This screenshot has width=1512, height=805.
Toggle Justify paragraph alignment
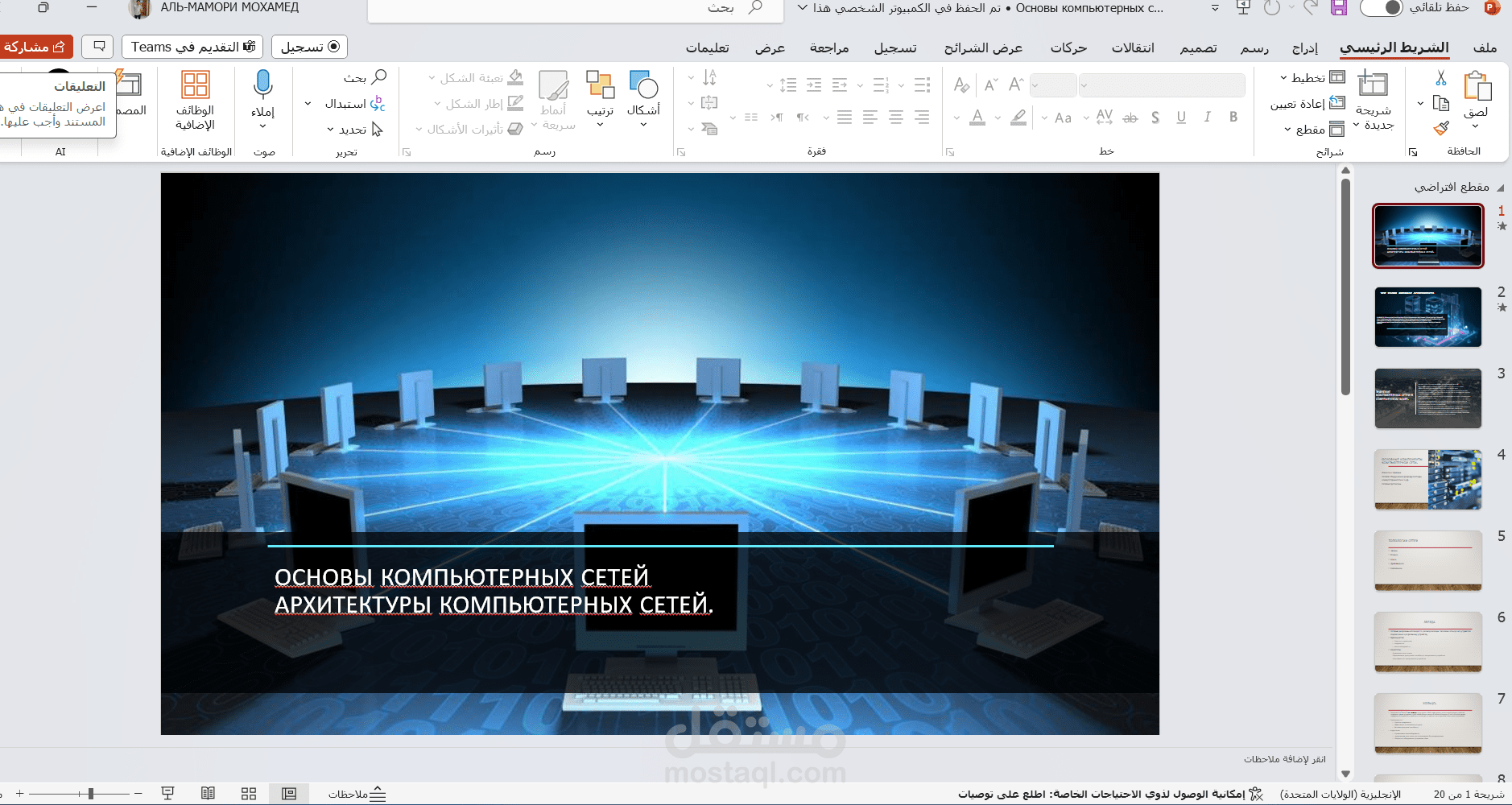[845, 117]
